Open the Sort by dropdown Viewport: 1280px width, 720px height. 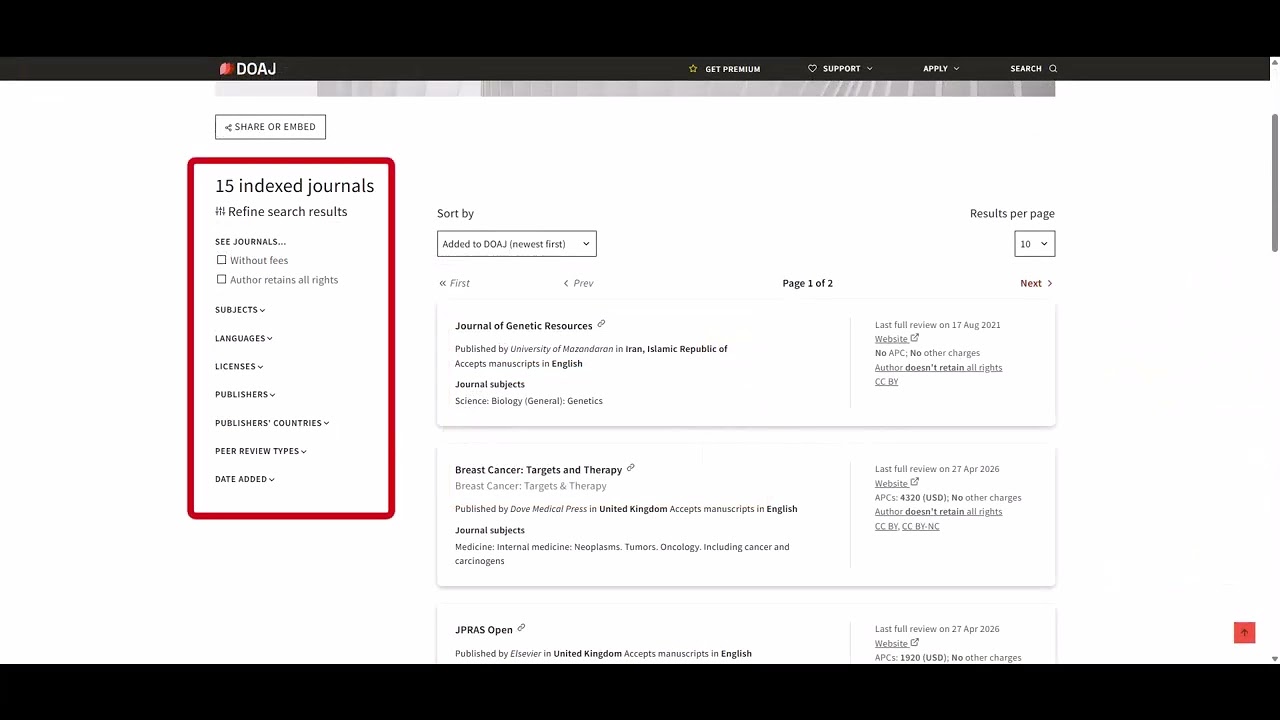click(517, 244)
